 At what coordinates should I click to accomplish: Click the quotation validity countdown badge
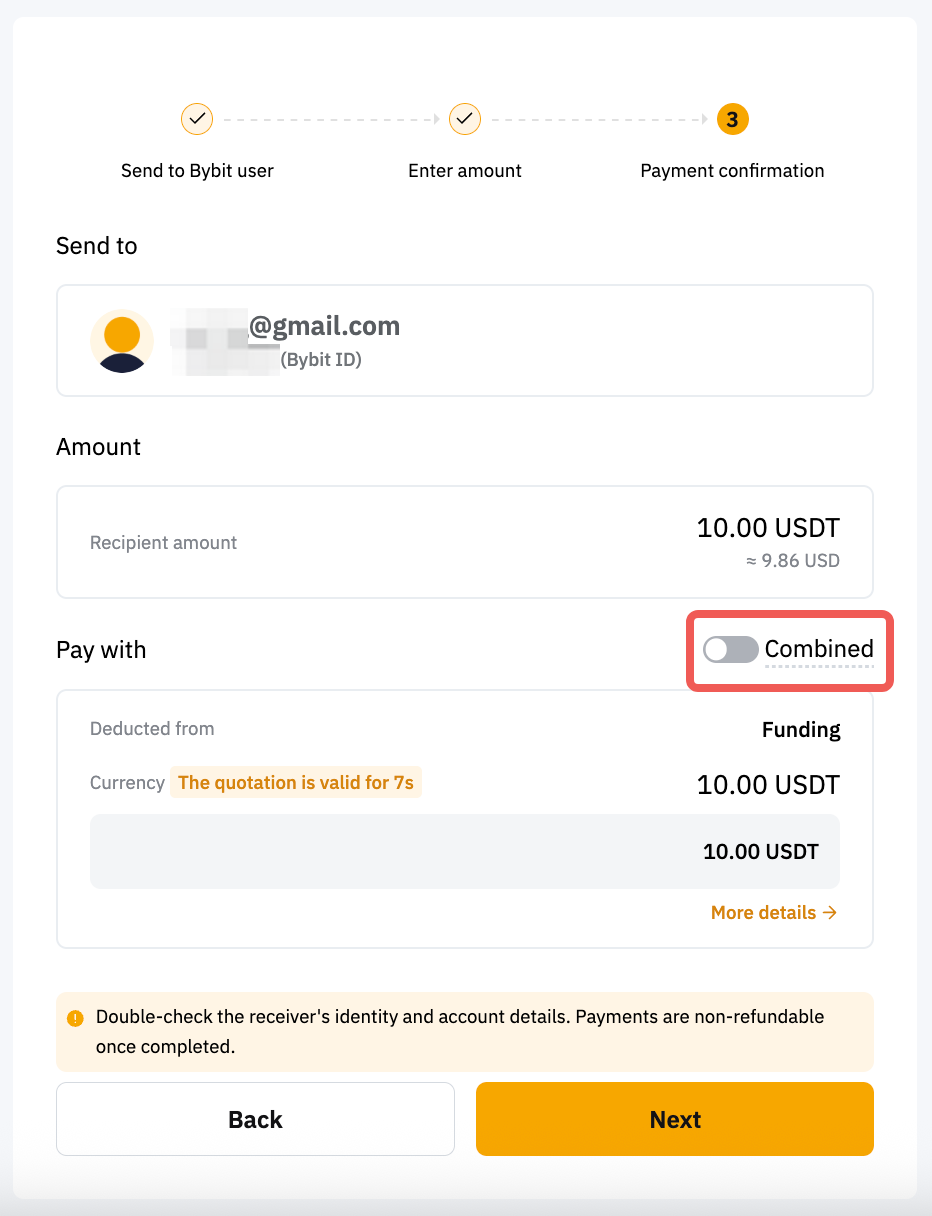tap(295, 783)
